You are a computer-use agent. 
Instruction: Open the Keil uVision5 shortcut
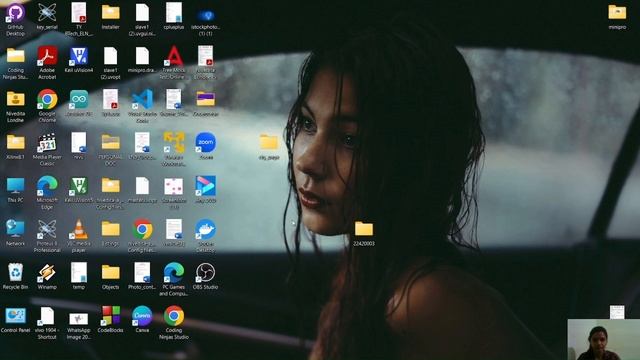[x=79, y=186]
